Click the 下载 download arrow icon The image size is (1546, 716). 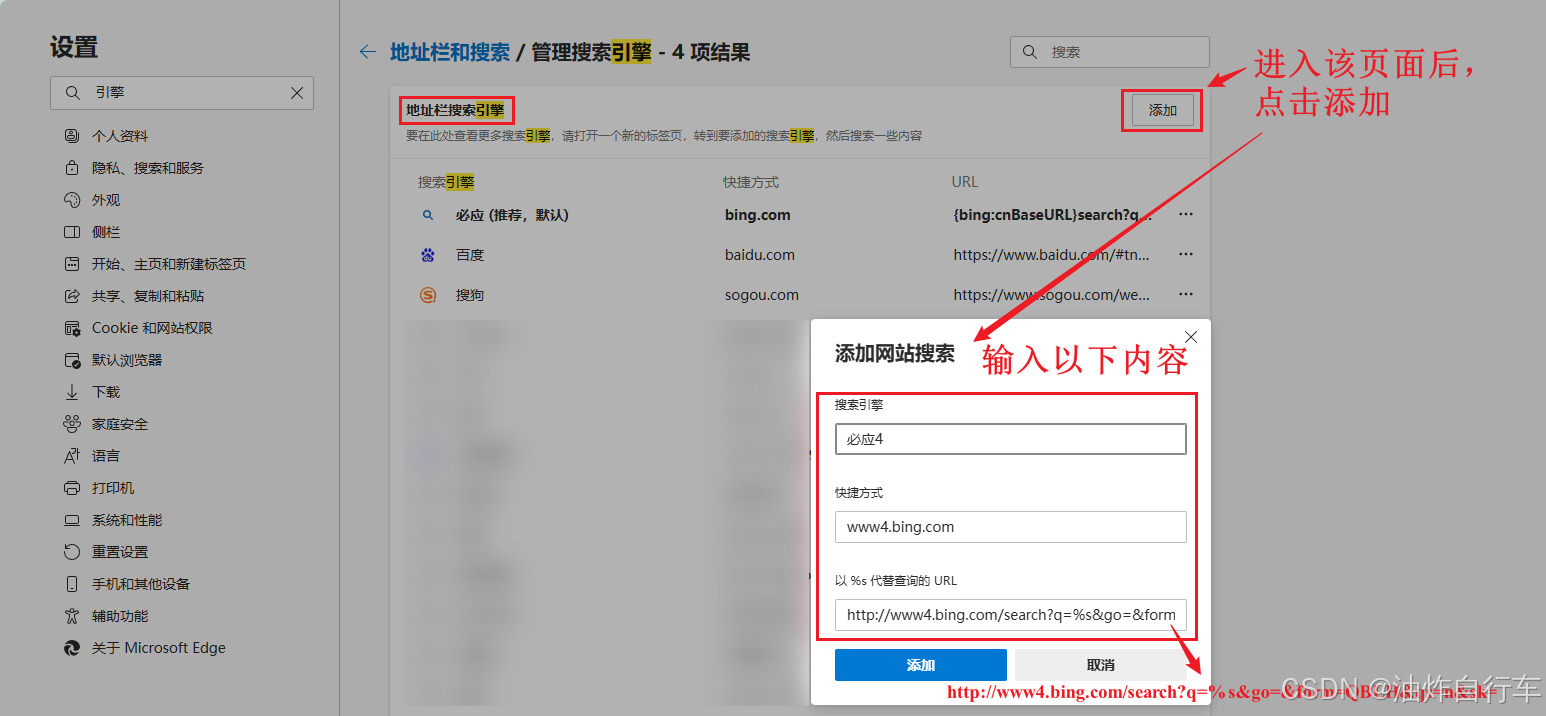click(72, 392)
